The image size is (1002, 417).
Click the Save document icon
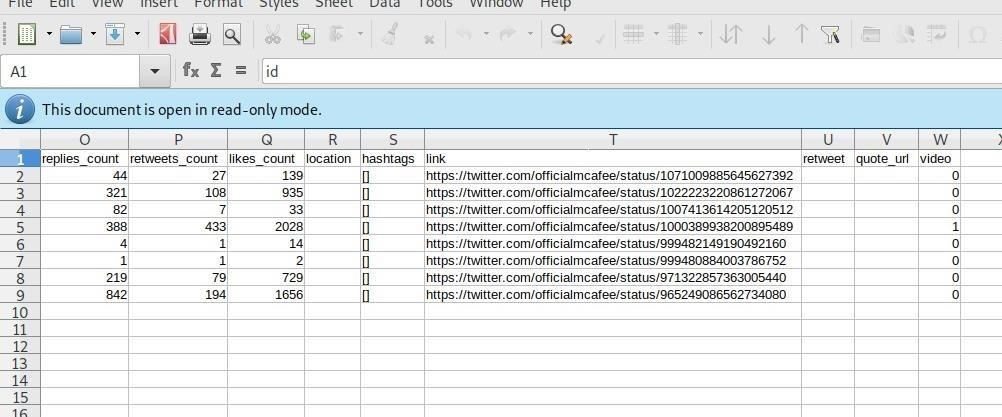pyautogui.click(x=115, y=34)
